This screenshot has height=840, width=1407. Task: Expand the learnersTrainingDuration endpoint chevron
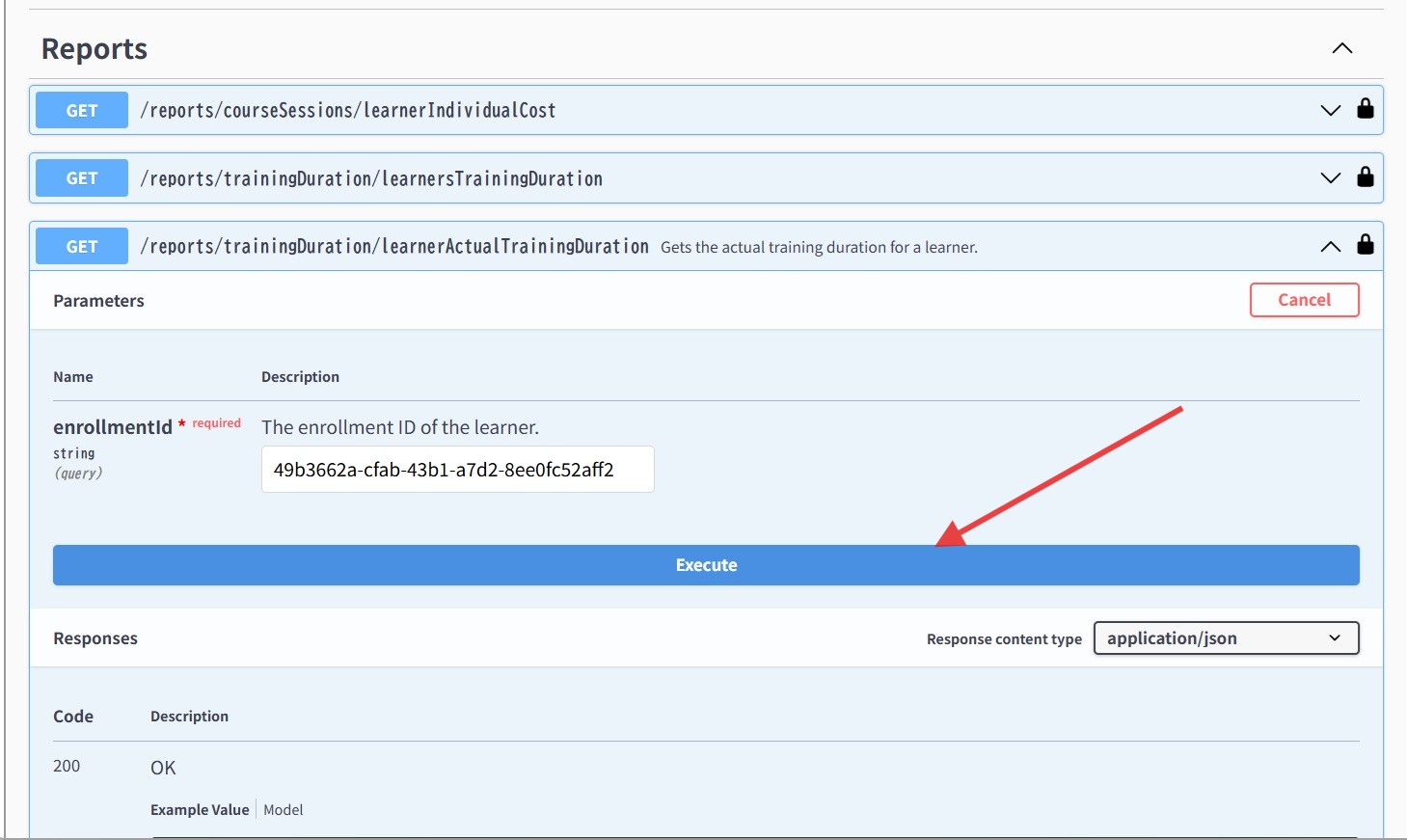tap(1331, 177)
